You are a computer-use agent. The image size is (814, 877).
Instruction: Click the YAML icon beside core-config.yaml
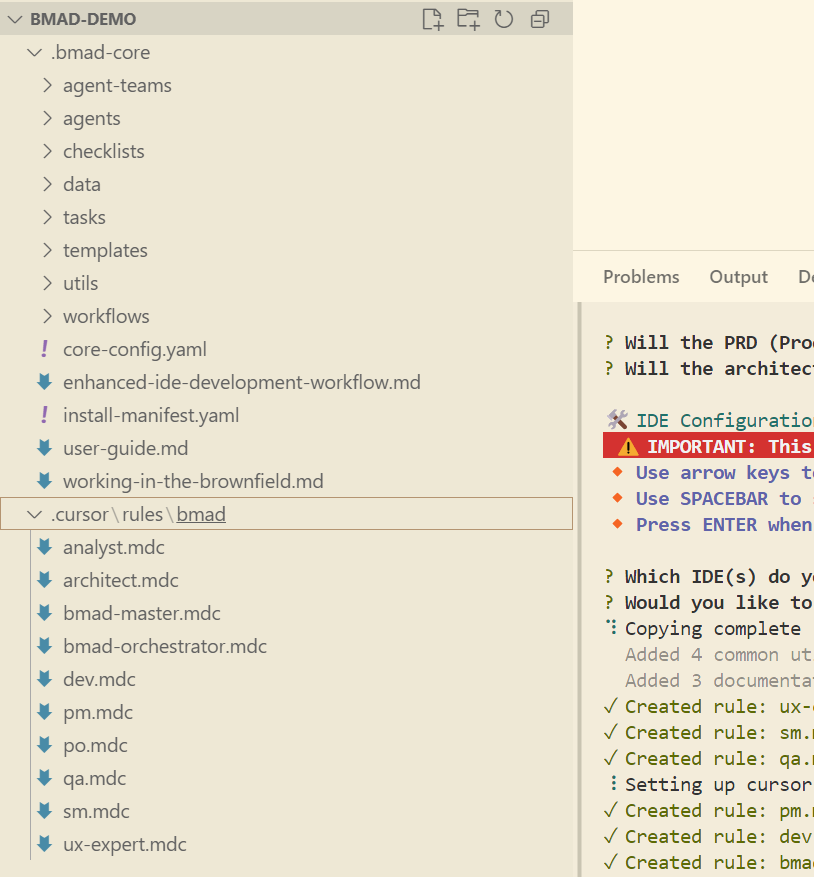44,349
